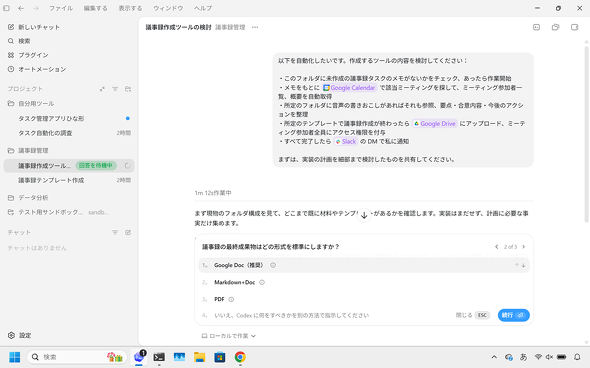
Task: Go back with the left arrow
Action: pos(21,8)
